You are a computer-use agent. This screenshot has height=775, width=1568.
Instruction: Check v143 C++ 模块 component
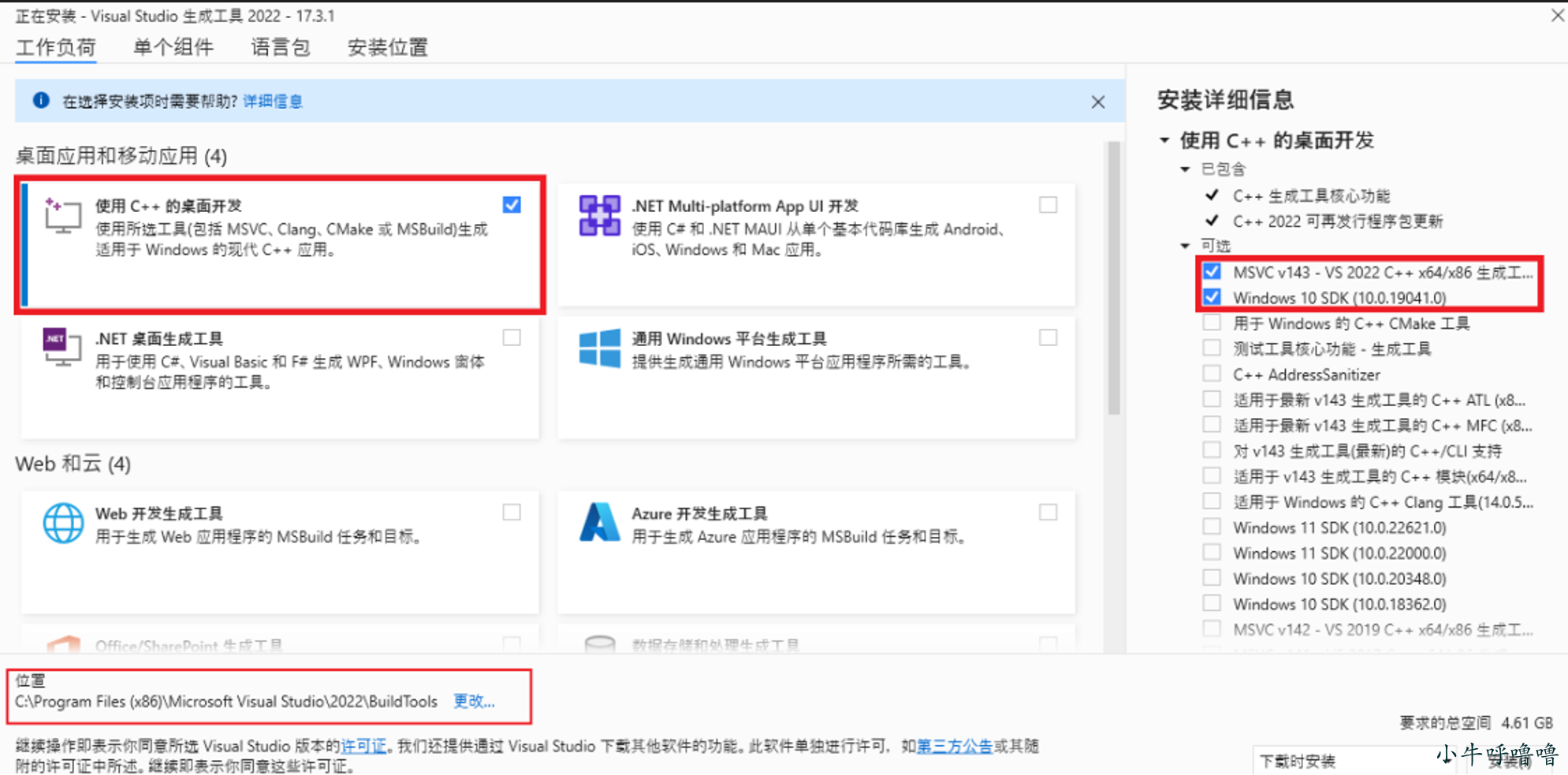pos(1212,475)
